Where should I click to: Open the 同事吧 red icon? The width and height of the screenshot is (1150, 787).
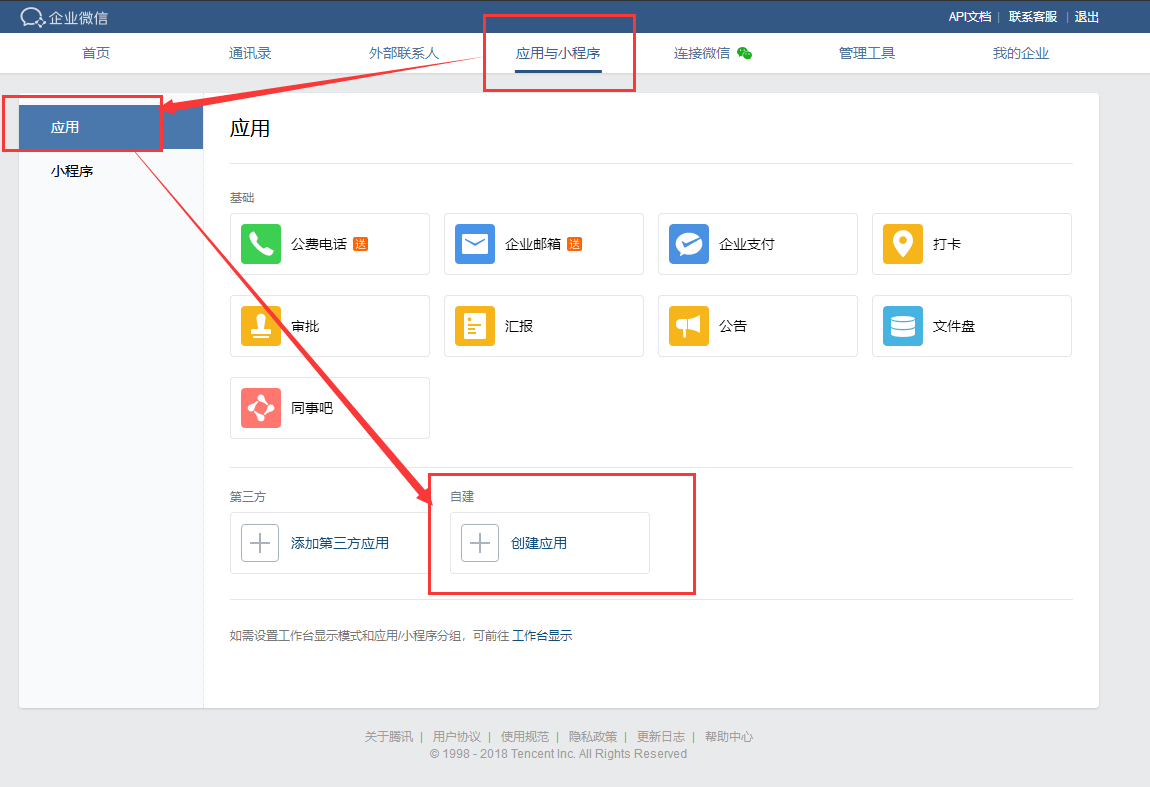260,408
